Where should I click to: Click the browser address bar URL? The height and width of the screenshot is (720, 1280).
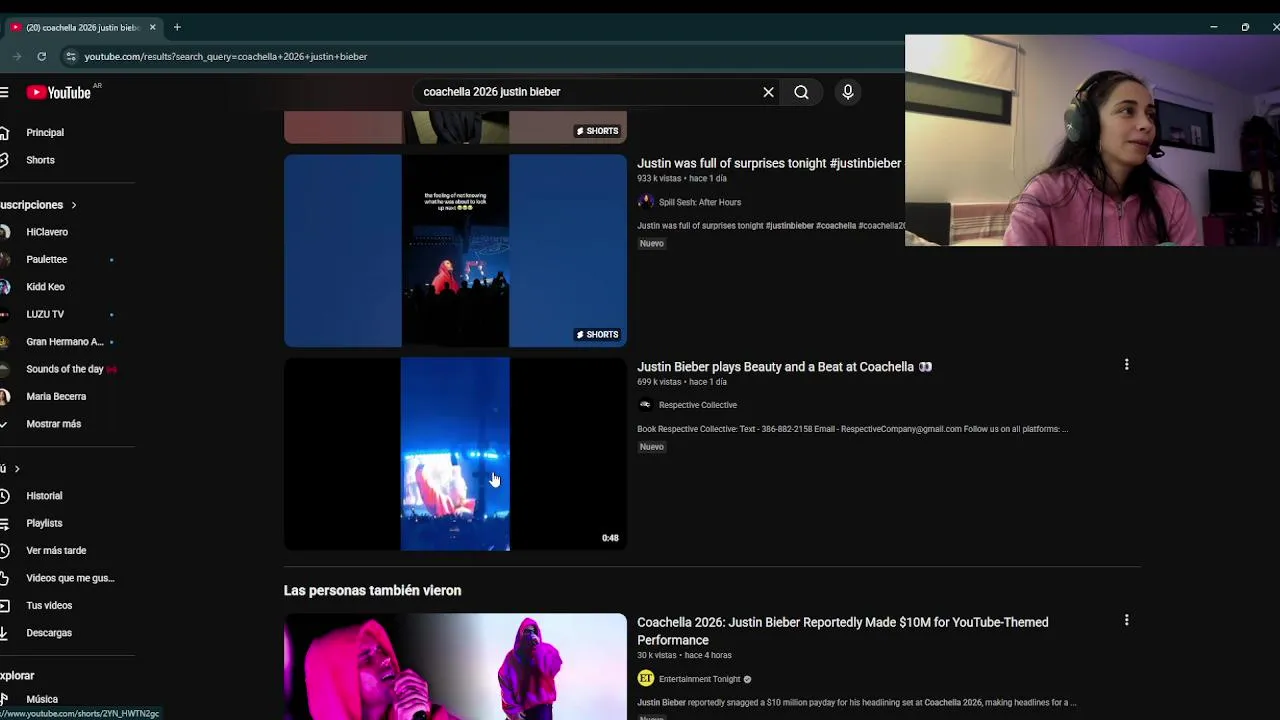click(x=226, y=57)
